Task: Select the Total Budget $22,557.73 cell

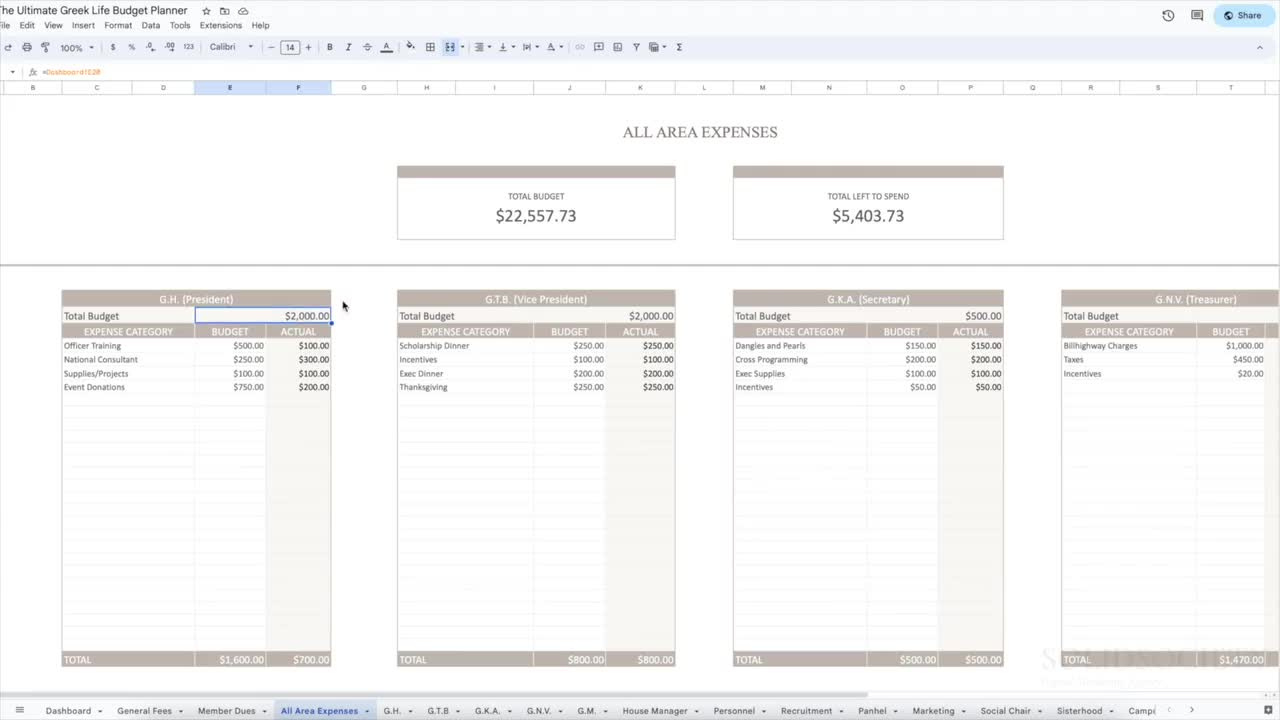Action: click(536, 215)
